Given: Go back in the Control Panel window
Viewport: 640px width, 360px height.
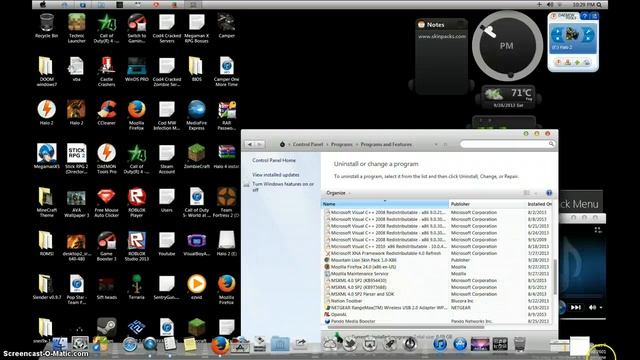Looking at the screenshot, I should 250,144.
